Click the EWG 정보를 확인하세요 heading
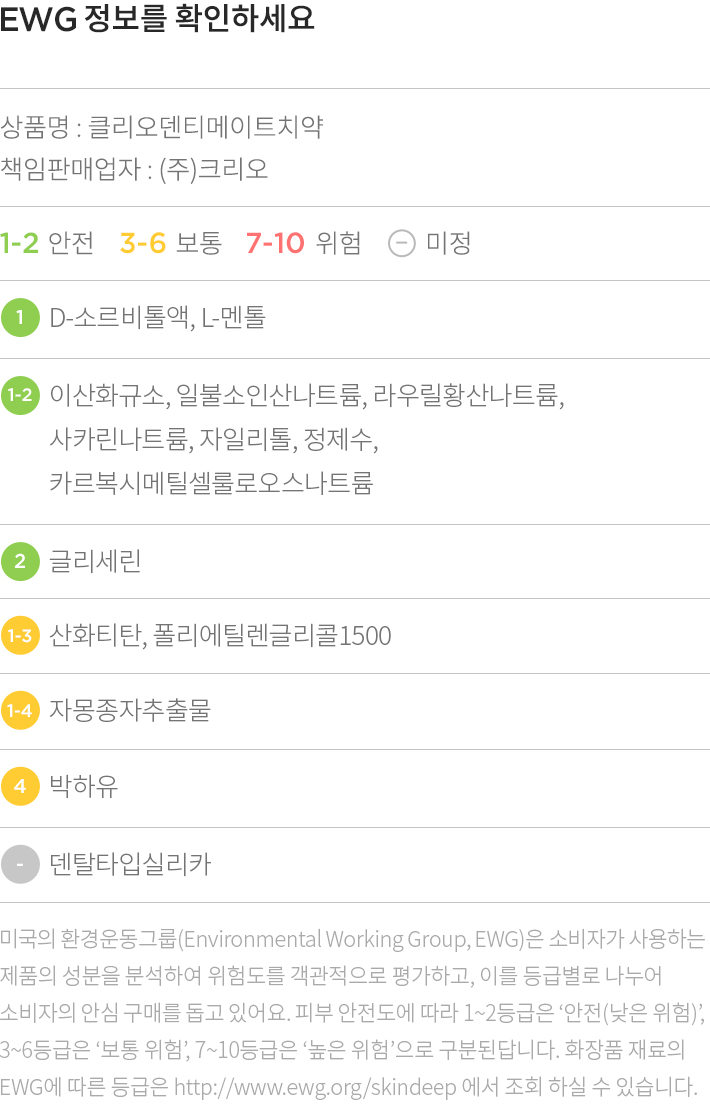 (157, 18)
